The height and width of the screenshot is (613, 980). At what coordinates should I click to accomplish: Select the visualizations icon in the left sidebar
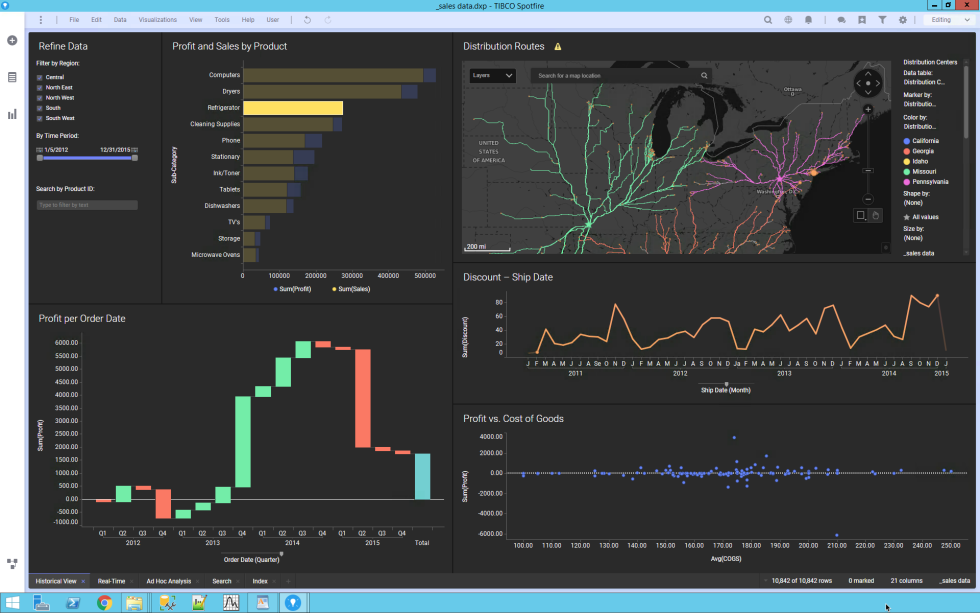(12, 113)
